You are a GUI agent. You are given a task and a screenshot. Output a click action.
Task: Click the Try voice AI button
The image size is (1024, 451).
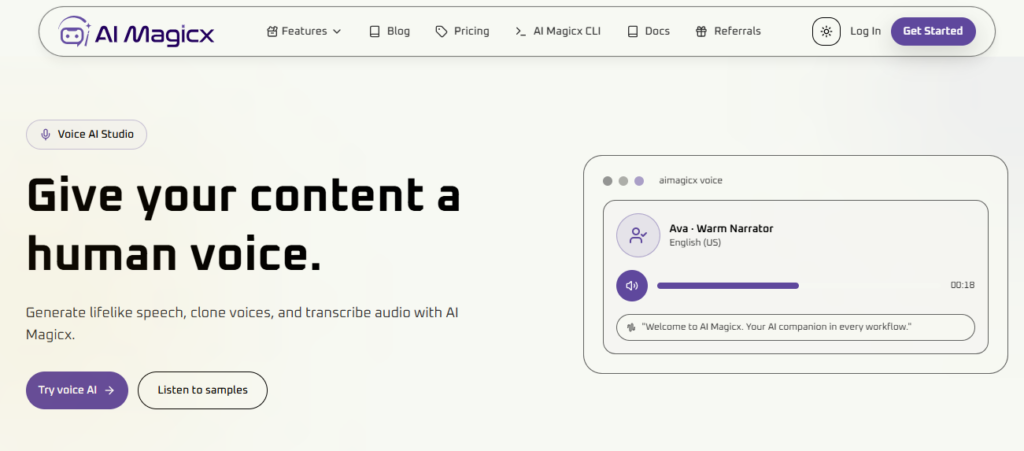pos(77,390)
